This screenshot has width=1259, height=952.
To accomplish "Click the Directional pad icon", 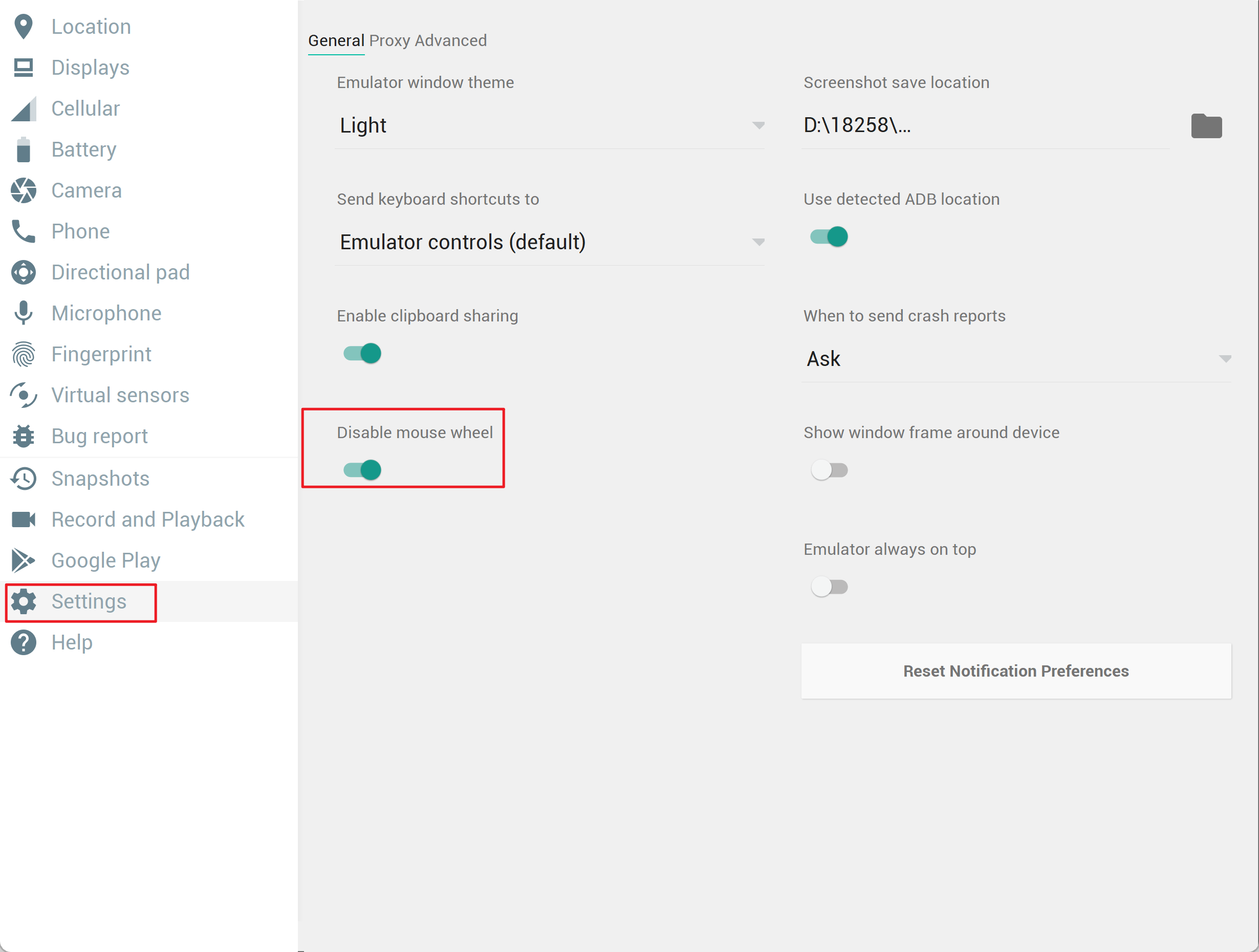I will point(24,272).
